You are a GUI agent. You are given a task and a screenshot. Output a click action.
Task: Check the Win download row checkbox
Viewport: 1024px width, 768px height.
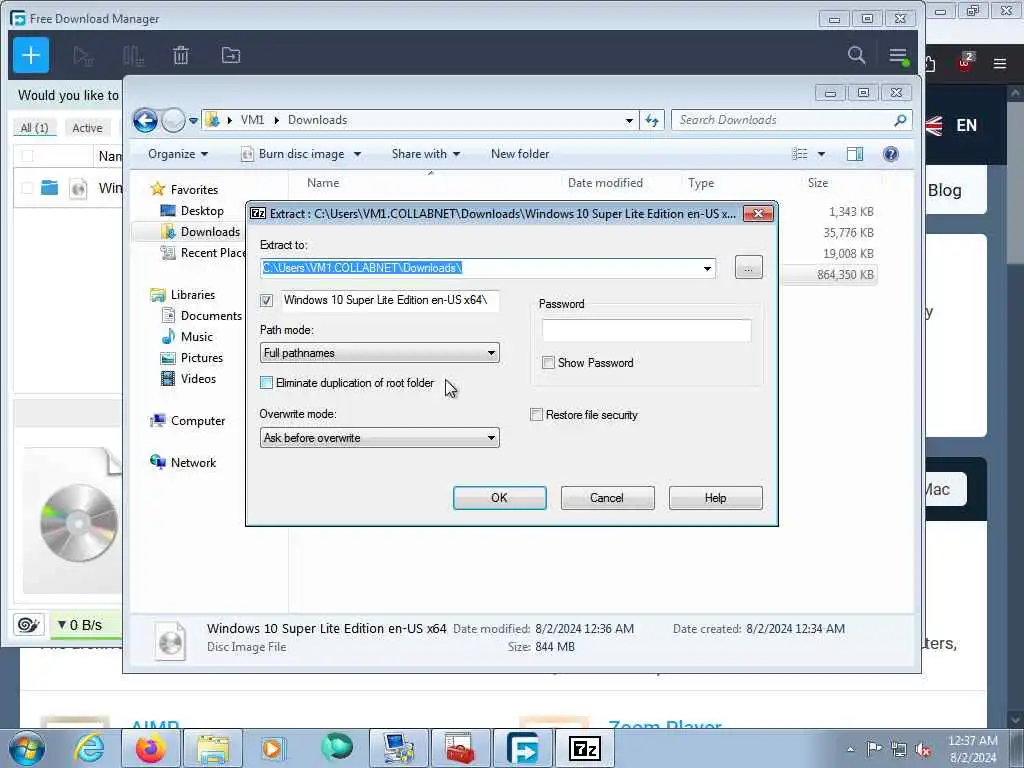click(27, 188)
